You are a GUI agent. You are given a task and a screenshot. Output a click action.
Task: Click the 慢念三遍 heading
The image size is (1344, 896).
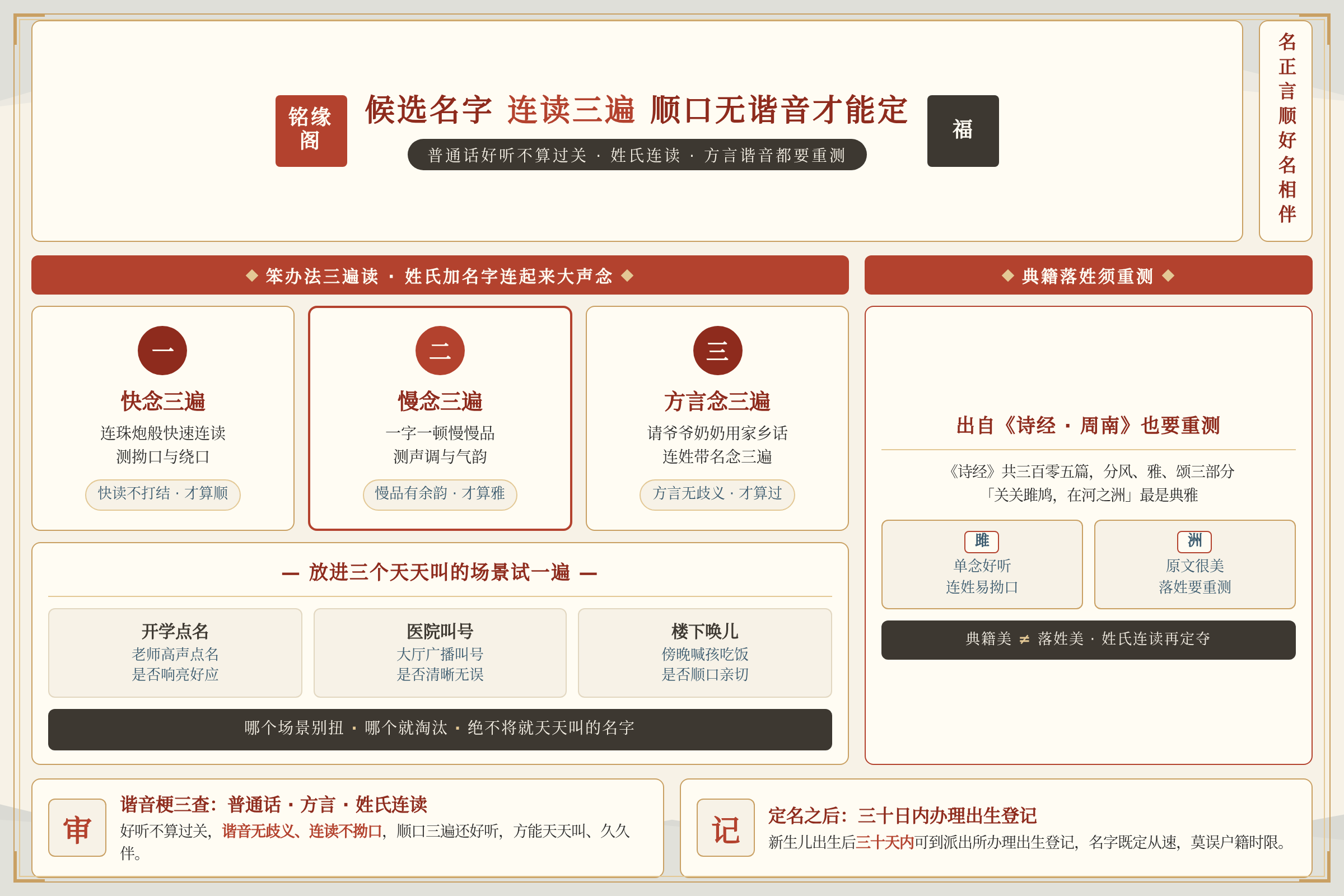pos(440,401)
